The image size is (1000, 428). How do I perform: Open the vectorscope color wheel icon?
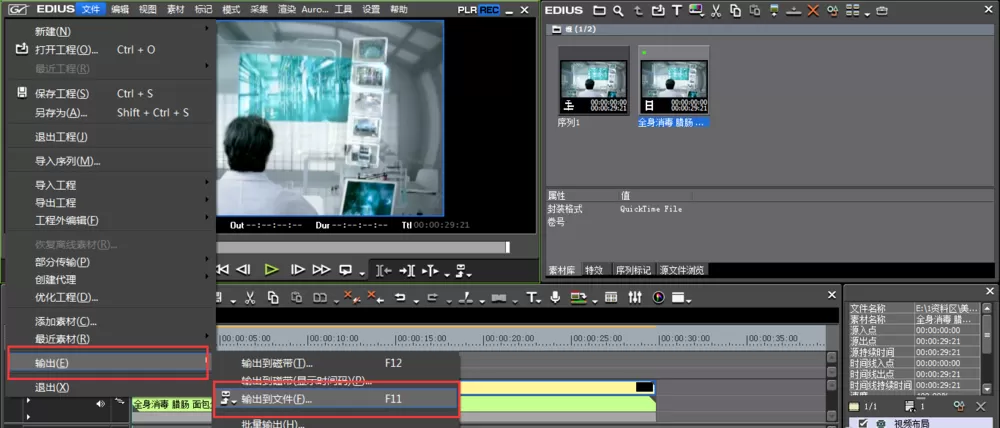[659, 297]
